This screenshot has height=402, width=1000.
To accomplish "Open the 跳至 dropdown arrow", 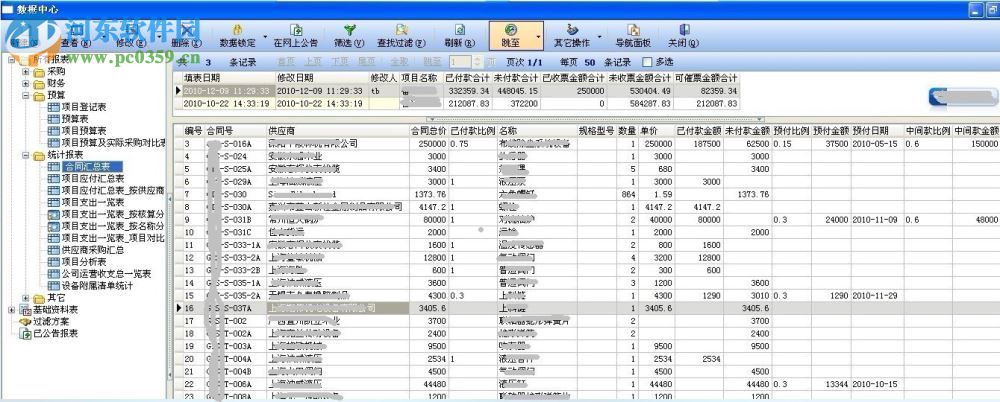I will click(x=539, y=36).
